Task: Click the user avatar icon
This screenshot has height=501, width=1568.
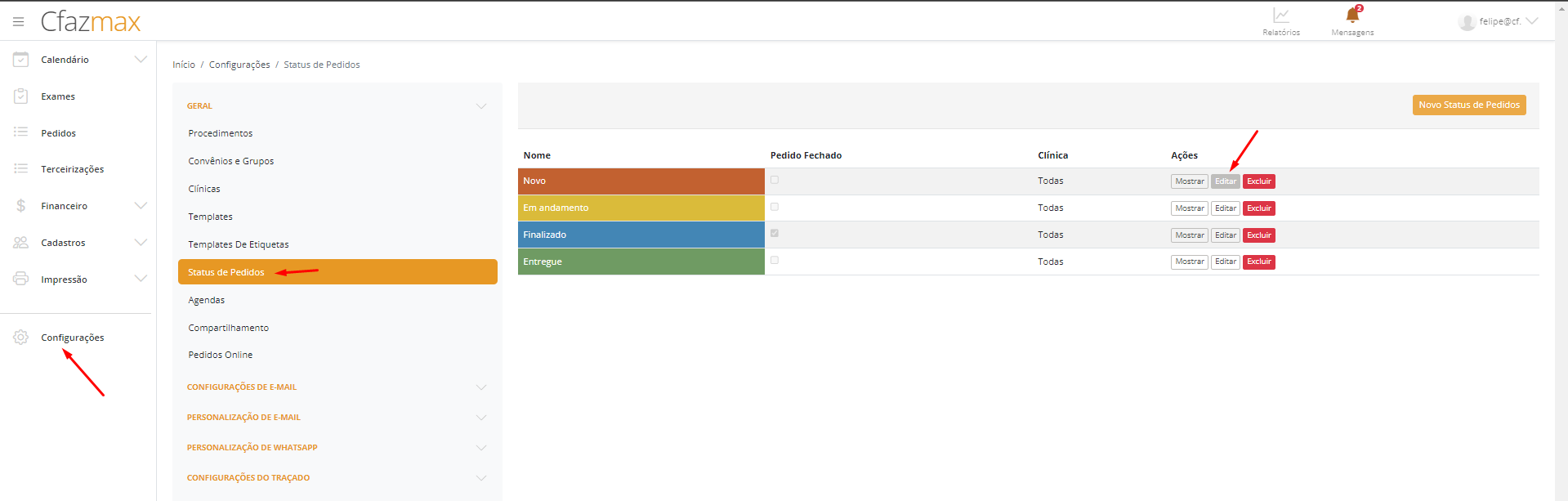Action: pyautogui.click(x=1467, y=22)
